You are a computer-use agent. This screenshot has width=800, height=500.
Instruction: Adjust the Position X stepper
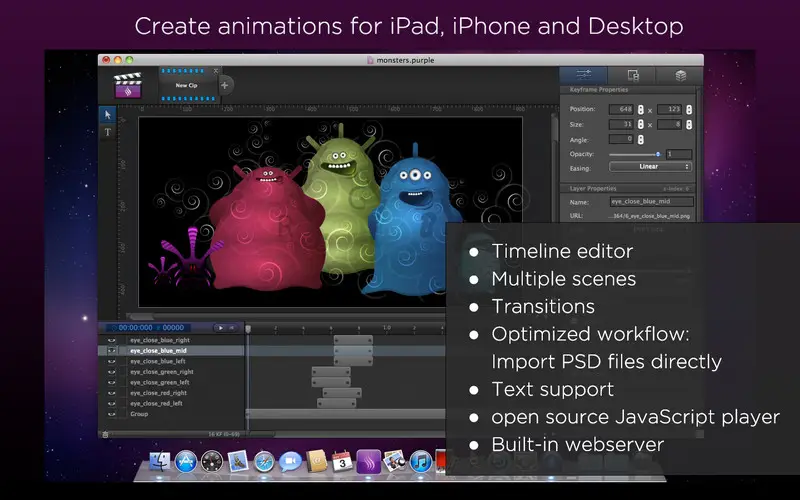pyautogui.click(x=641, y=109)
